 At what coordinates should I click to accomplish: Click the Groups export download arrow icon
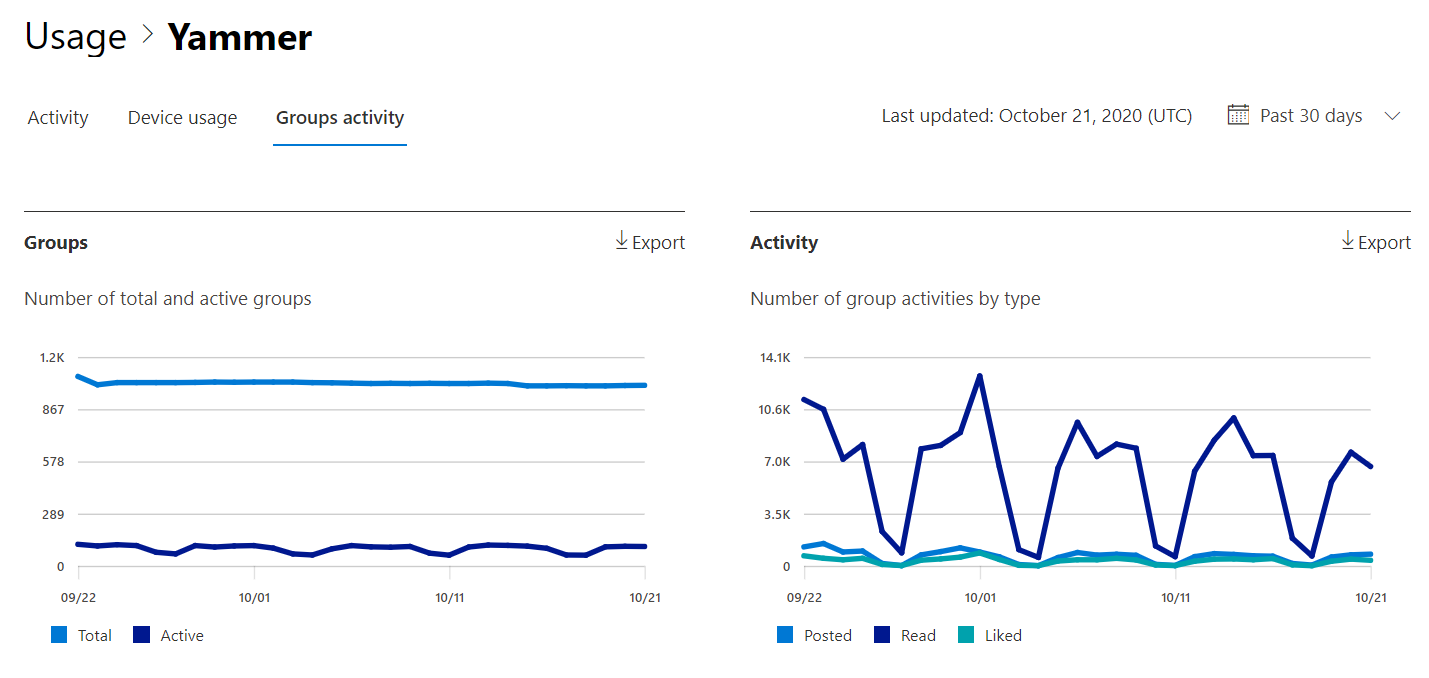pyautogui.click(x=621, y=241)
